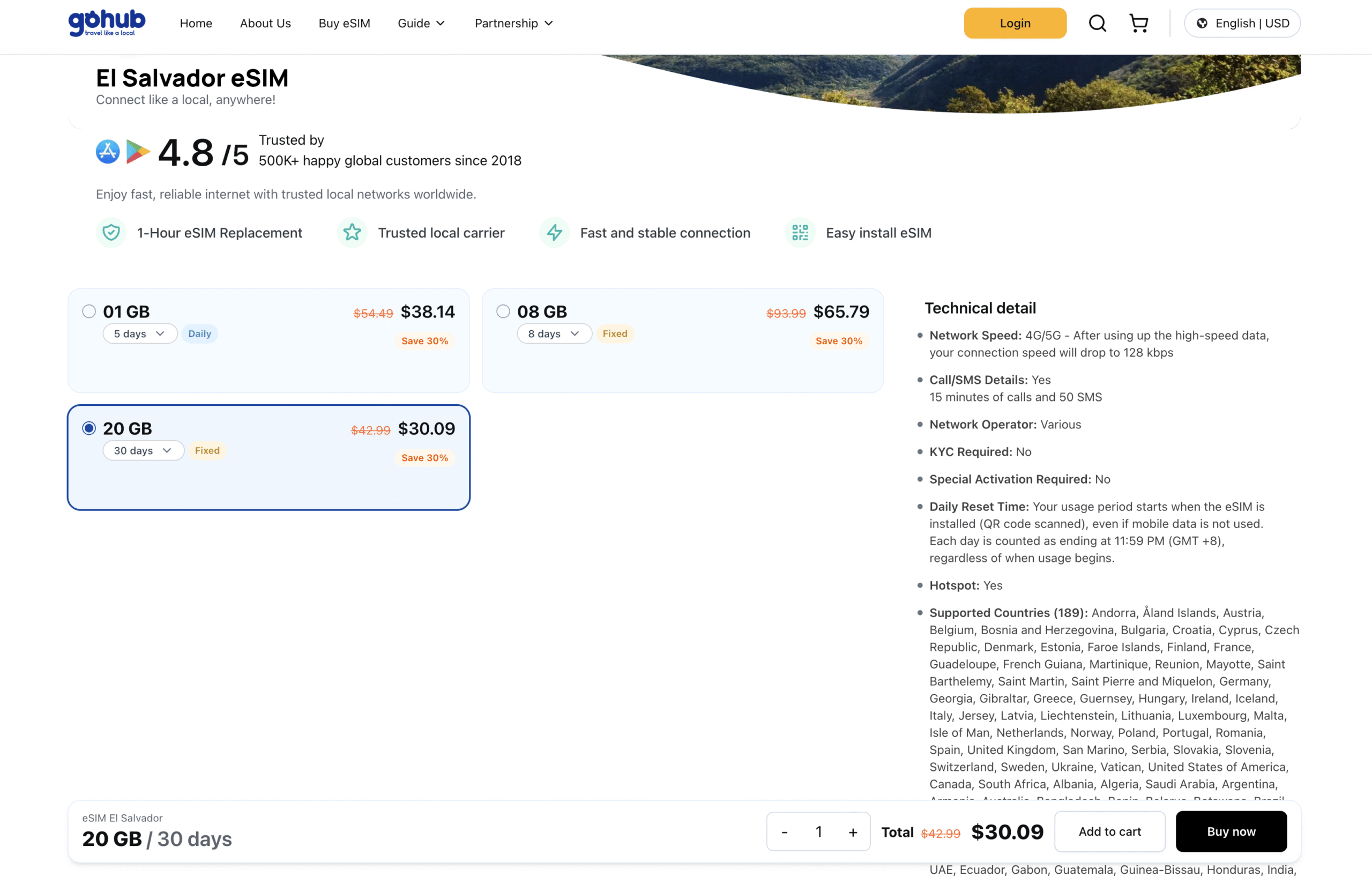This screenshot has height=876, width=1372.
Task: Click the Fast and stable connection lightning icon
Action: coord(554,233)
